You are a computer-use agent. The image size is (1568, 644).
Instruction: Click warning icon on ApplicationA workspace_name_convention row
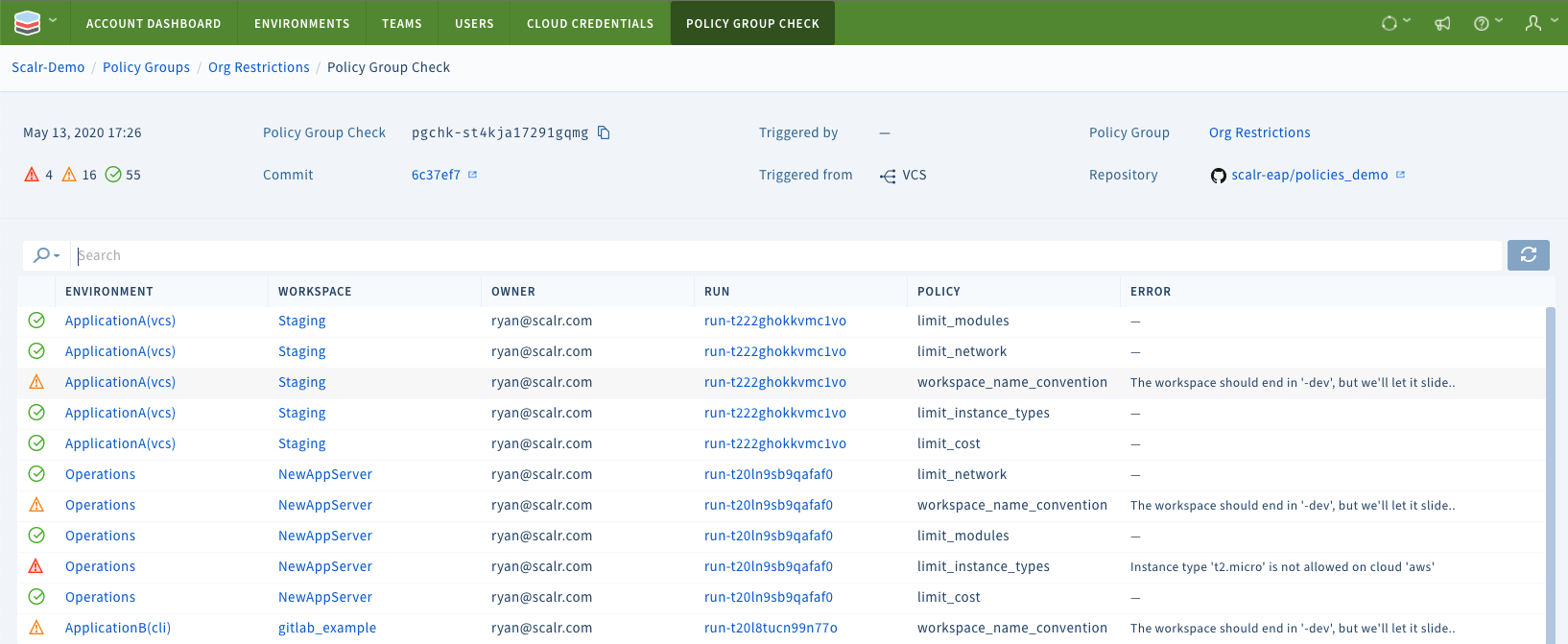click(36, 382)
